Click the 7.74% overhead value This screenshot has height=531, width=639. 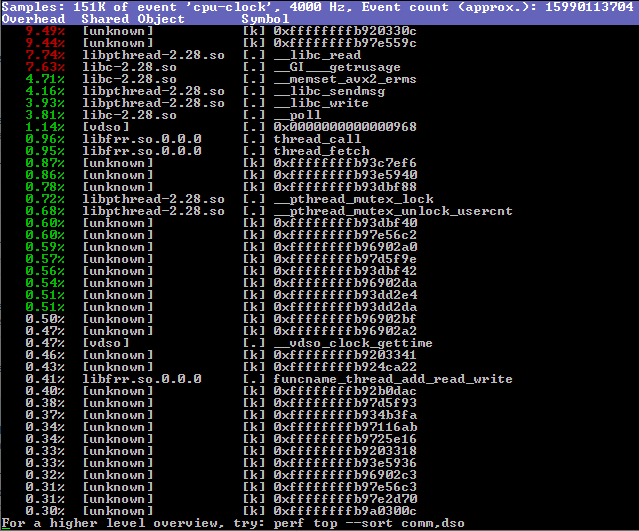(45, 55)
